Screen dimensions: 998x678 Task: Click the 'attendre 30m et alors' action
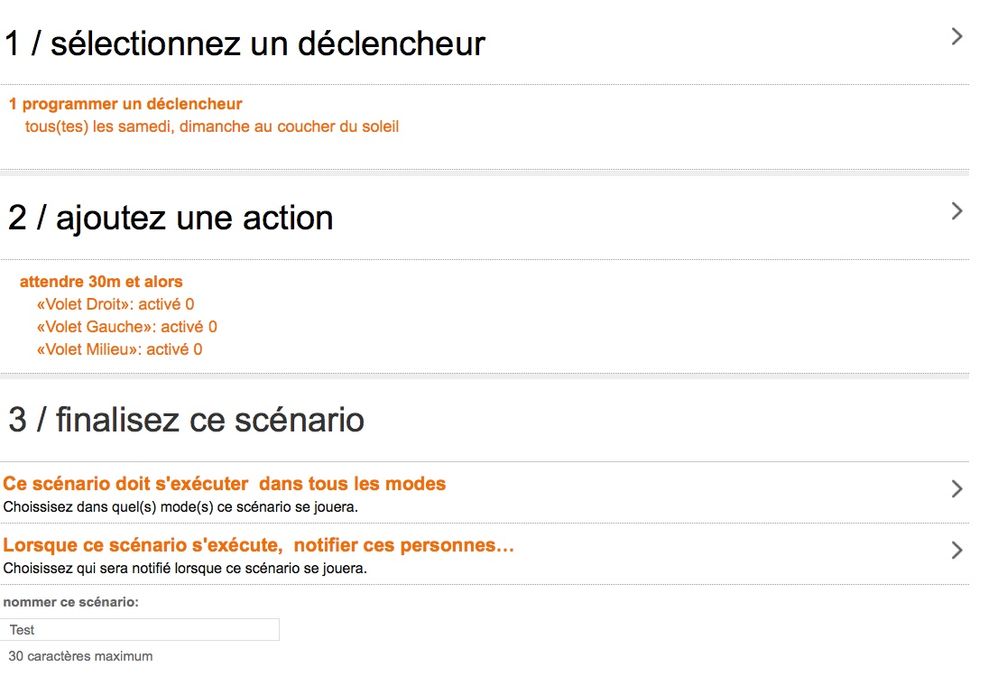101,281
